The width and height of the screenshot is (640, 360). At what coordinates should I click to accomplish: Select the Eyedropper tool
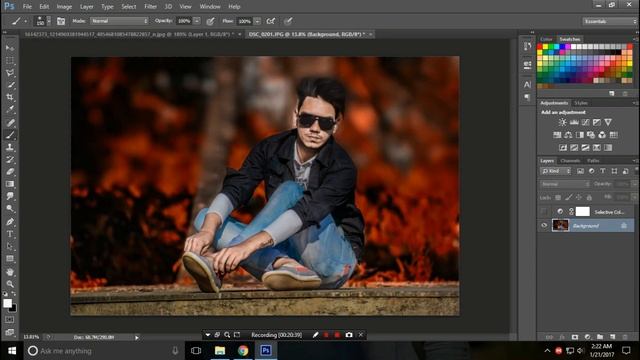(10, 109)
